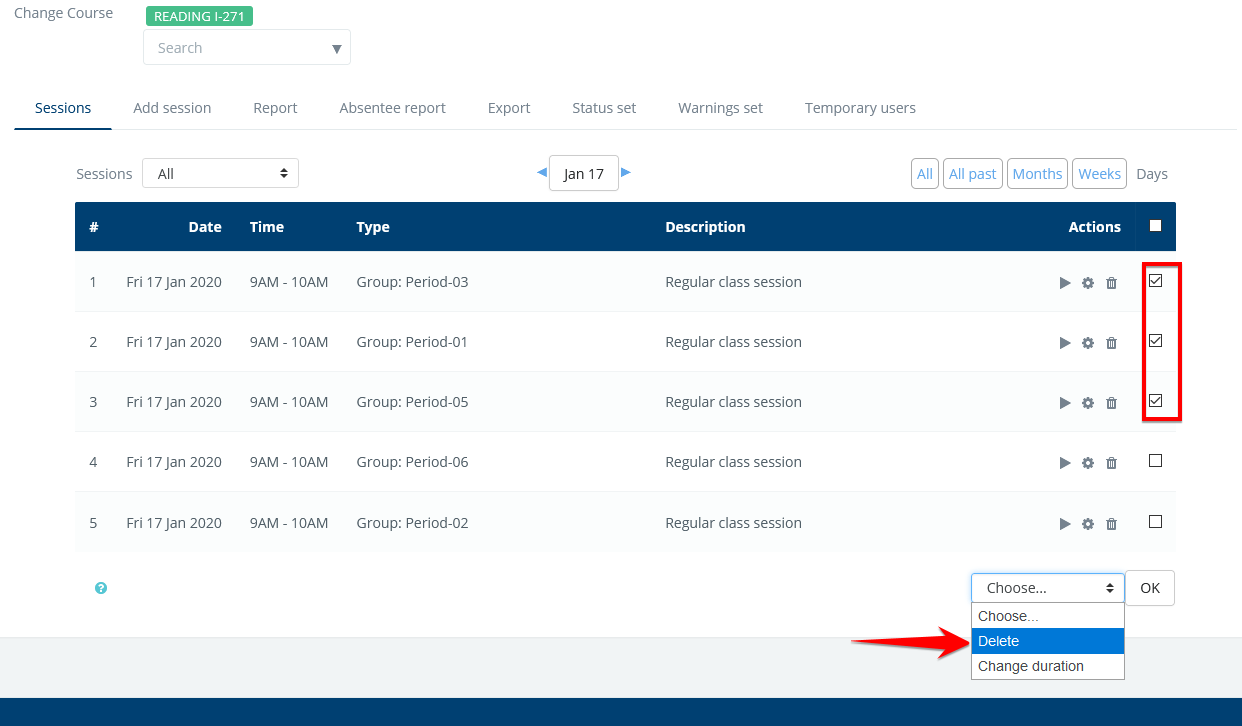Screen dimensions: 1242x726
Task: Check the Period-06 session checkbox
Action: point(1155,461)
